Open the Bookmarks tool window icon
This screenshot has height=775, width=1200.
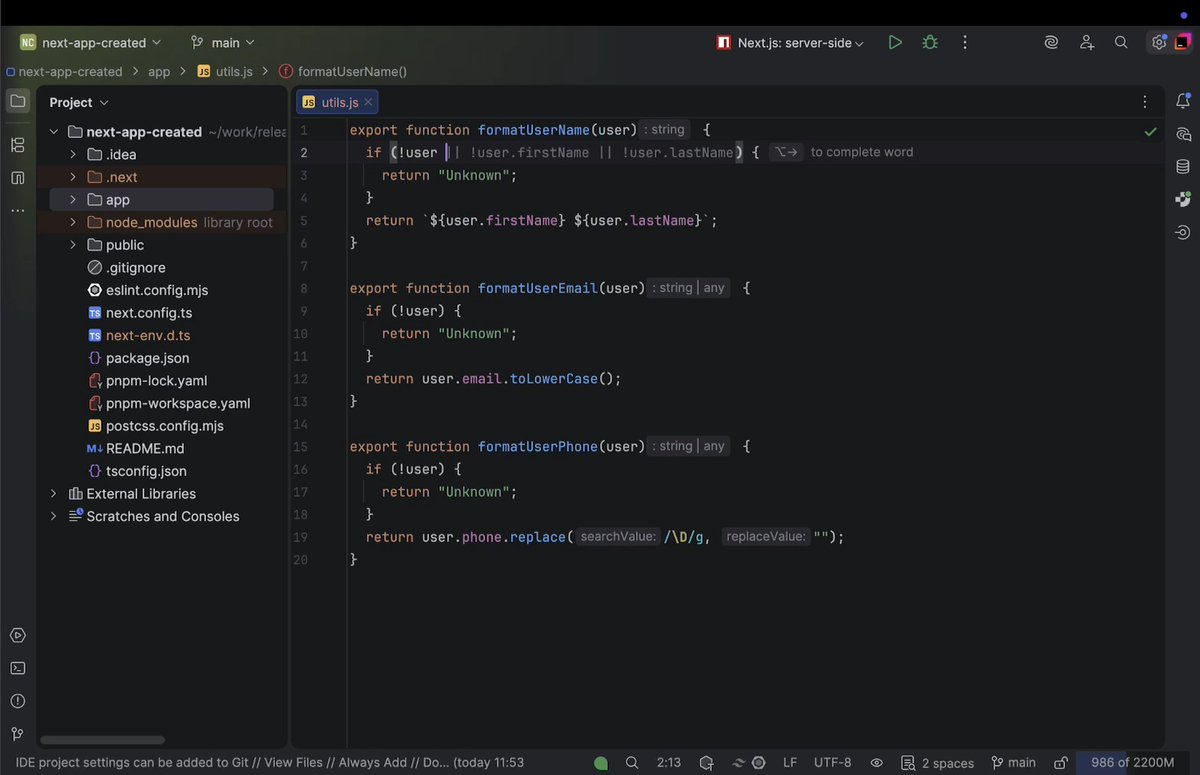pos(18,178)
